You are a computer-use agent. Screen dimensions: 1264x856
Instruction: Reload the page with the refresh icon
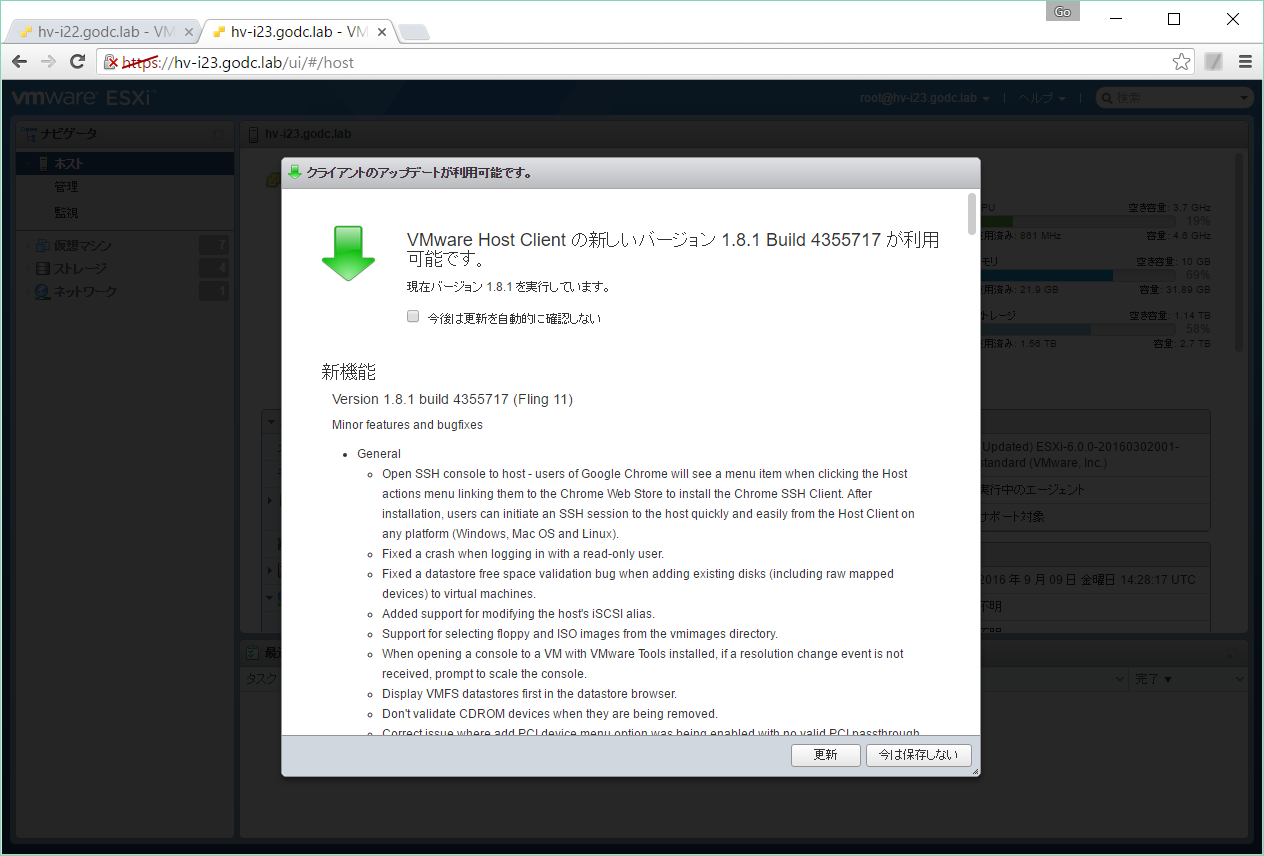(x=77, y=62)
